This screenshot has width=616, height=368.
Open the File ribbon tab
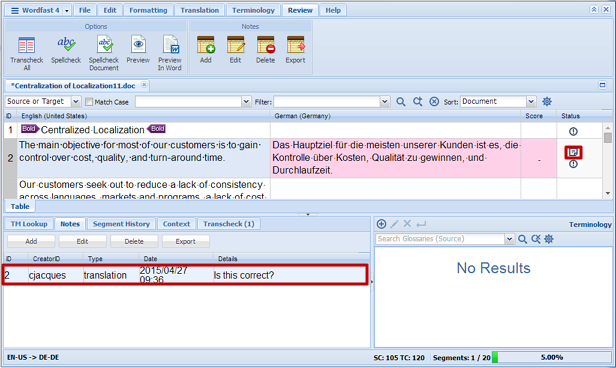point(84,10)
